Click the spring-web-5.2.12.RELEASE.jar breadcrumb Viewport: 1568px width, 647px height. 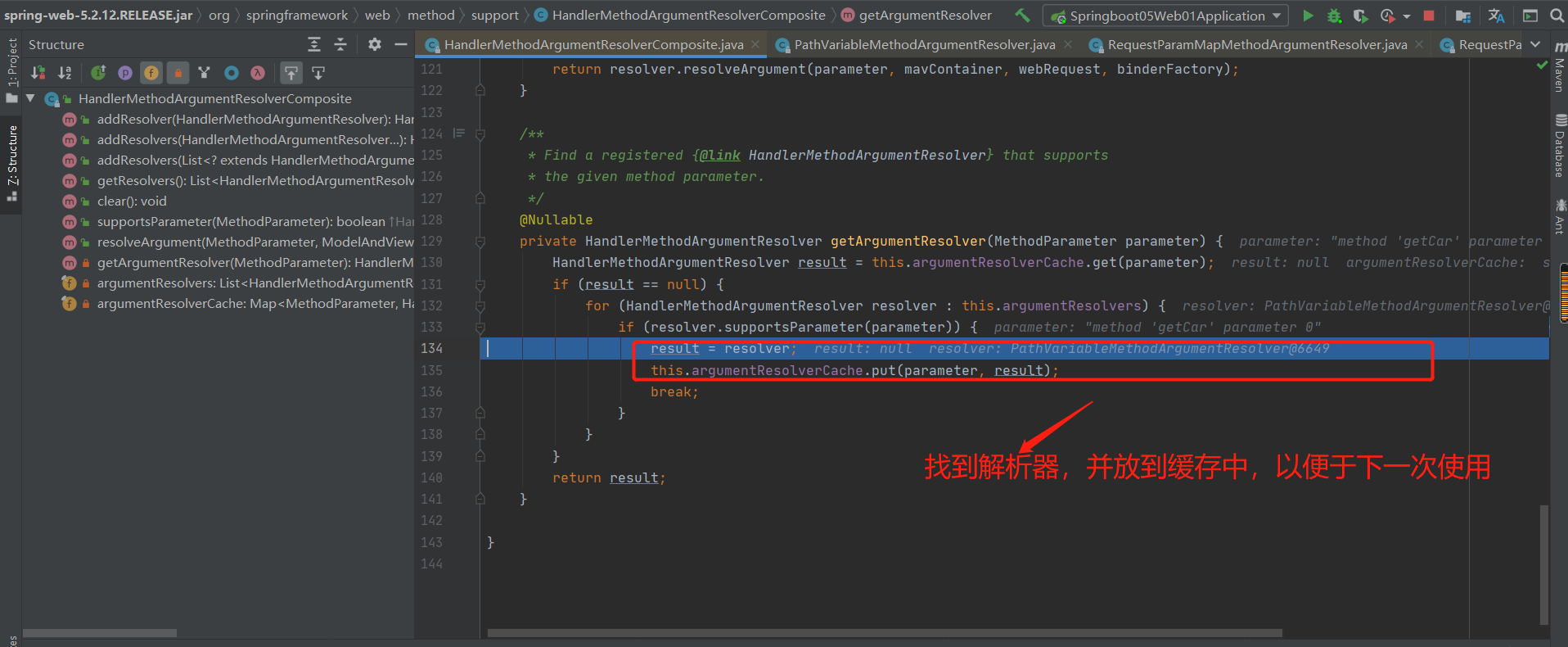click(98, 15)
